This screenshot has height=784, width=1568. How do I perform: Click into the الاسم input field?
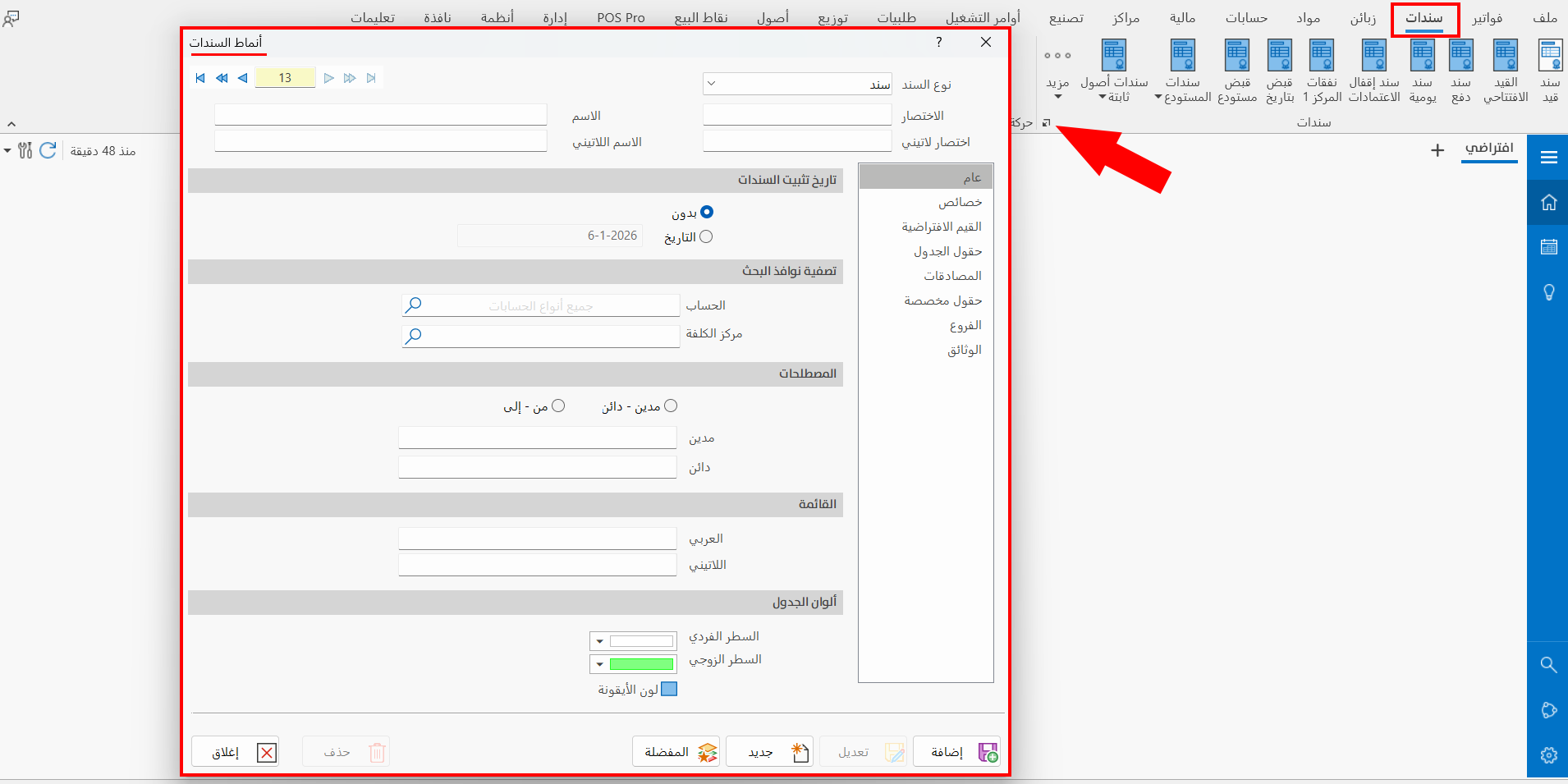(x=381, y=115)
